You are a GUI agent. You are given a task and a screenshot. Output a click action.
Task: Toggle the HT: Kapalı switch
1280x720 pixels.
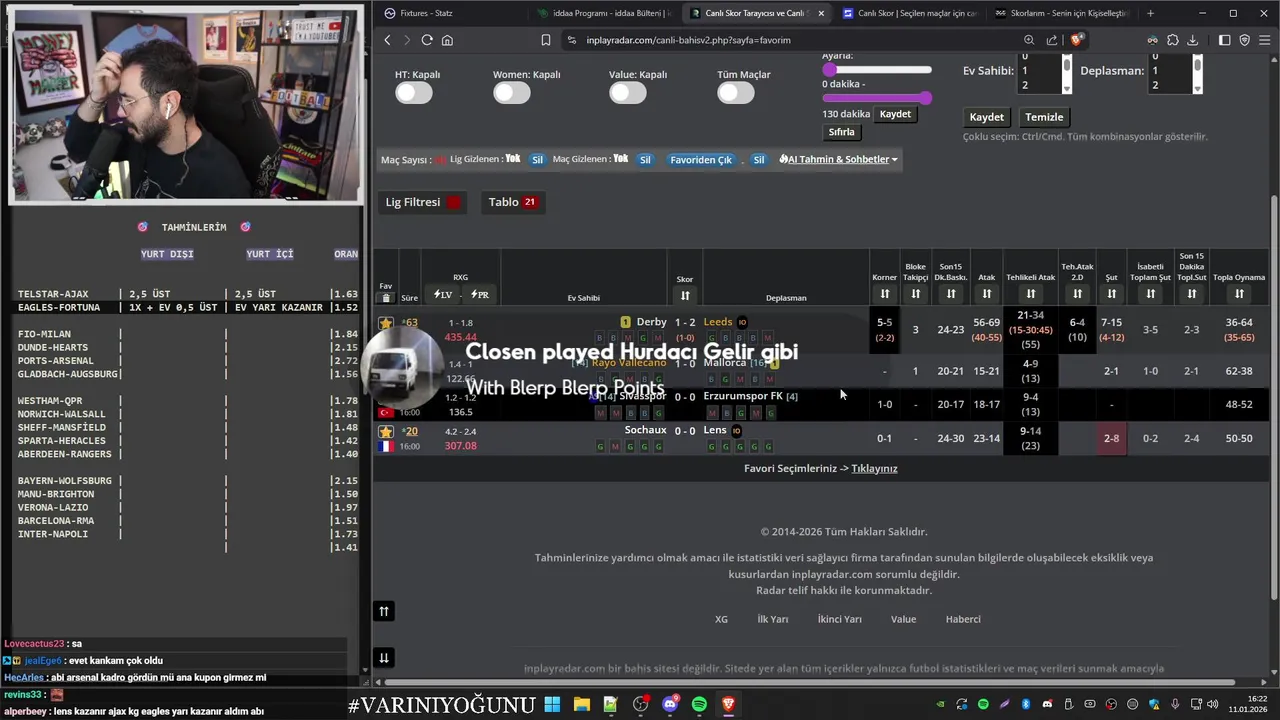click(x=414, y=93)
